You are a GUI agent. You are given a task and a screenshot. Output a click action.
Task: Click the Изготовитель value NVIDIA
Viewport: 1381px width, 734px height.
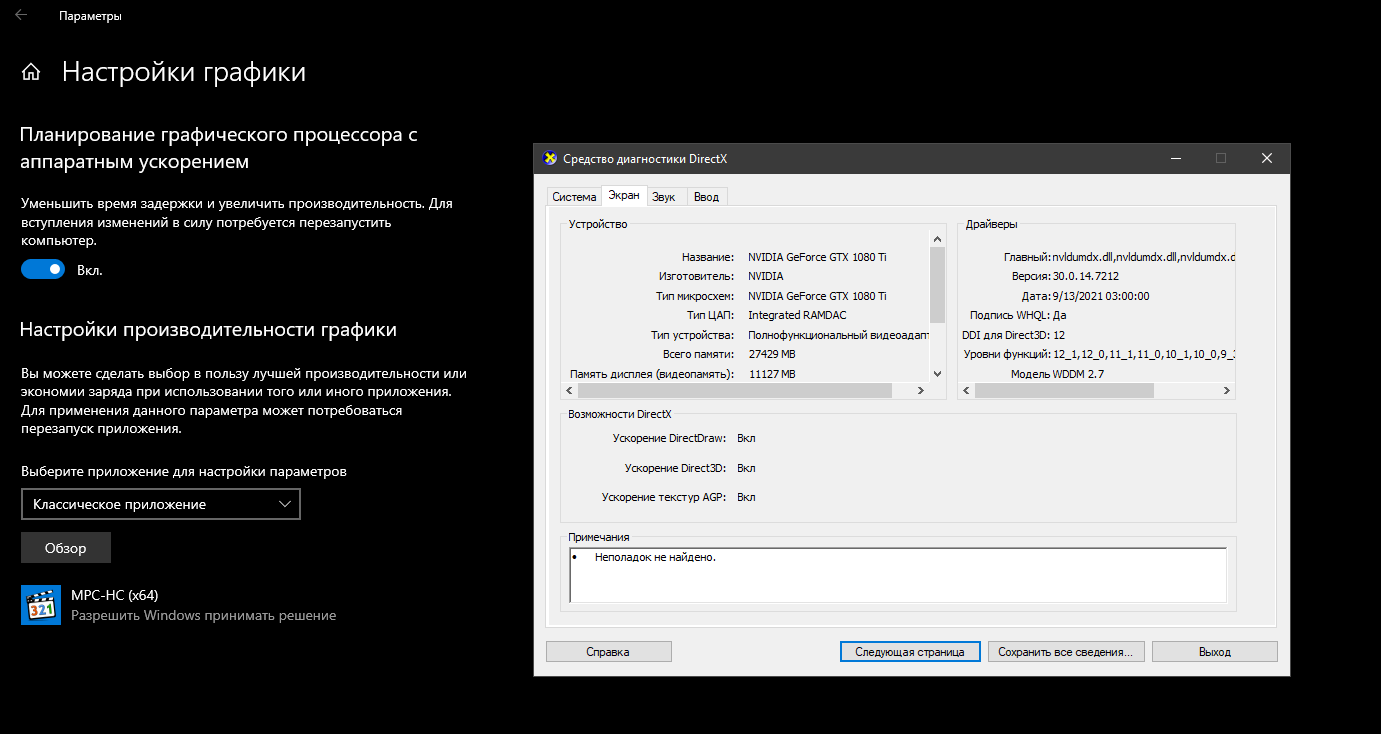(766, 276)
